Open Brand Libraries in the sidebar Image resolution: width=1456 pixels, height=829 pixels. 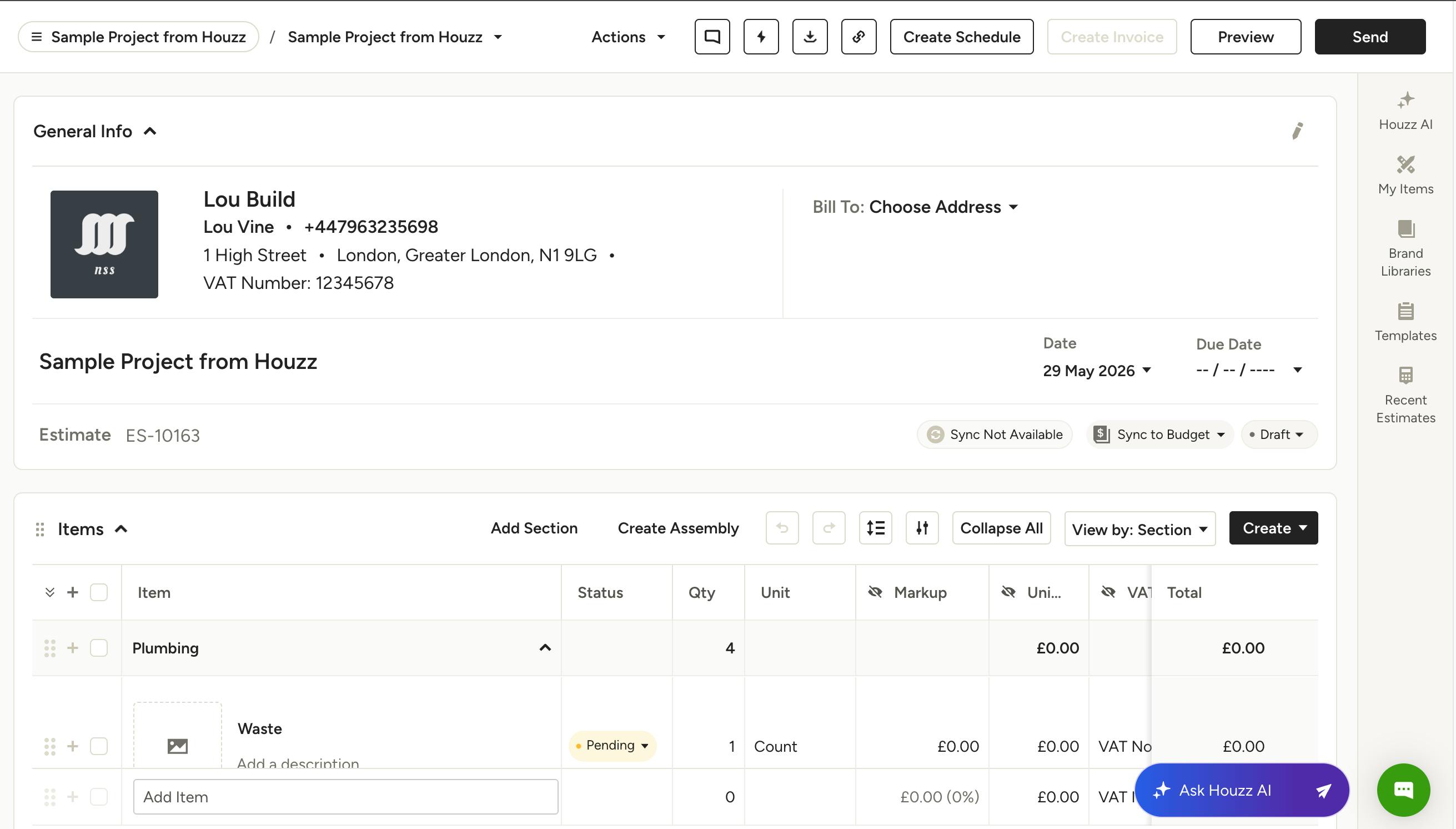pyautogui.click(x=1405, y=249)
